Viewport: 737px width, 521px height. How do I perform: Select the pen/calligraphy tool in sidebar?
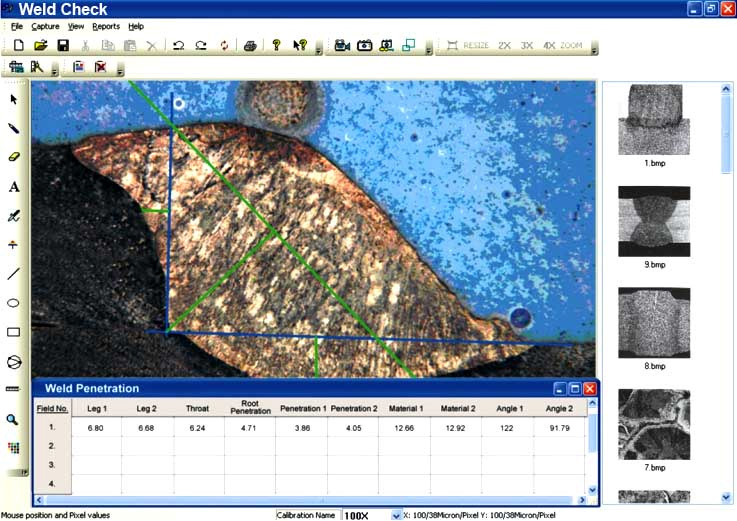(x=14, y=216)
